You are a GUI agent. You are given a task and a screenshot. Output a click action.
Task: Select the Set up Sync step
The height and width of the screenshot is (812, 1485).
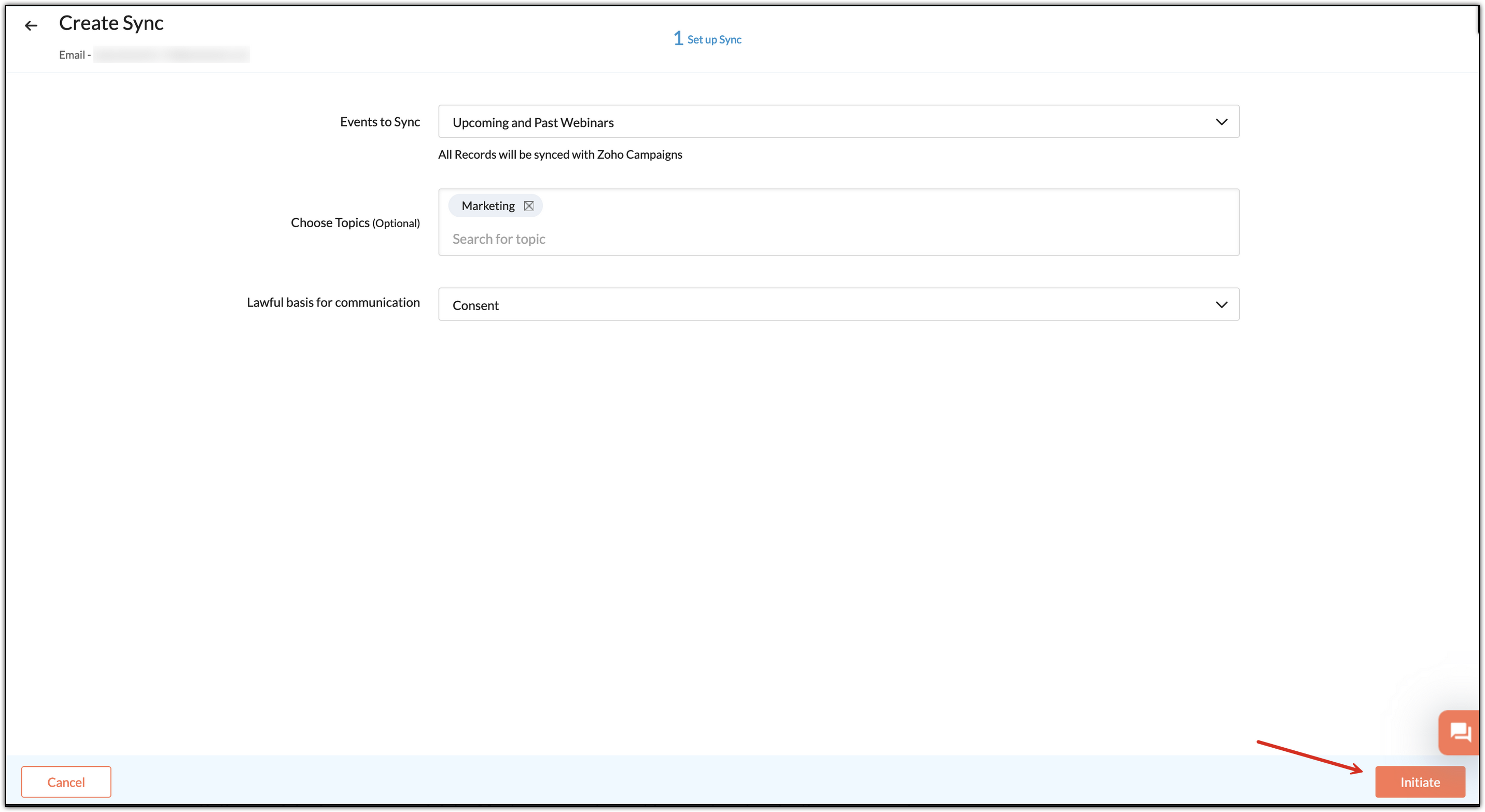(715, 39)
